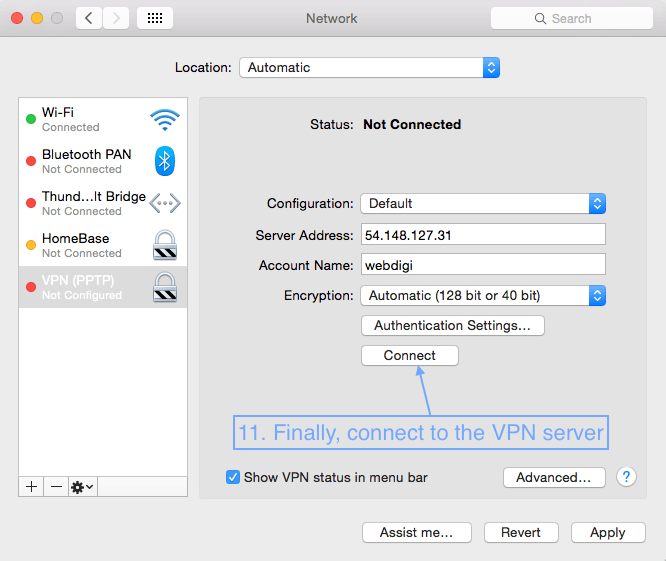Click the back navigation arrow
The height and width of the screenshot is (561, 666).
(x=89, y=18)
